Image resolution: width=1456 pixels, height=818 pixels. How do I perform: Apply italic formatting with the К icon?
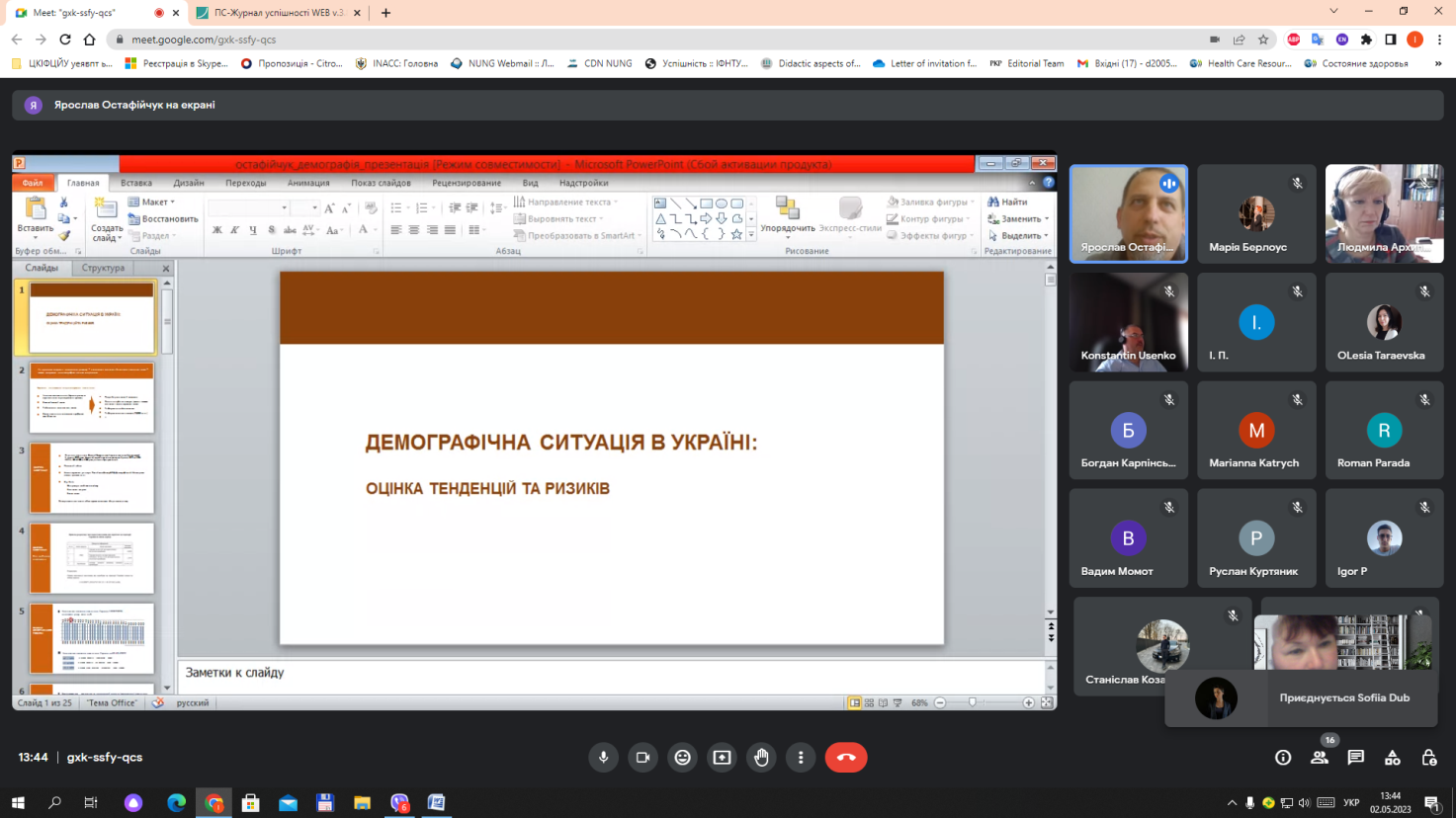coord(235,229)
